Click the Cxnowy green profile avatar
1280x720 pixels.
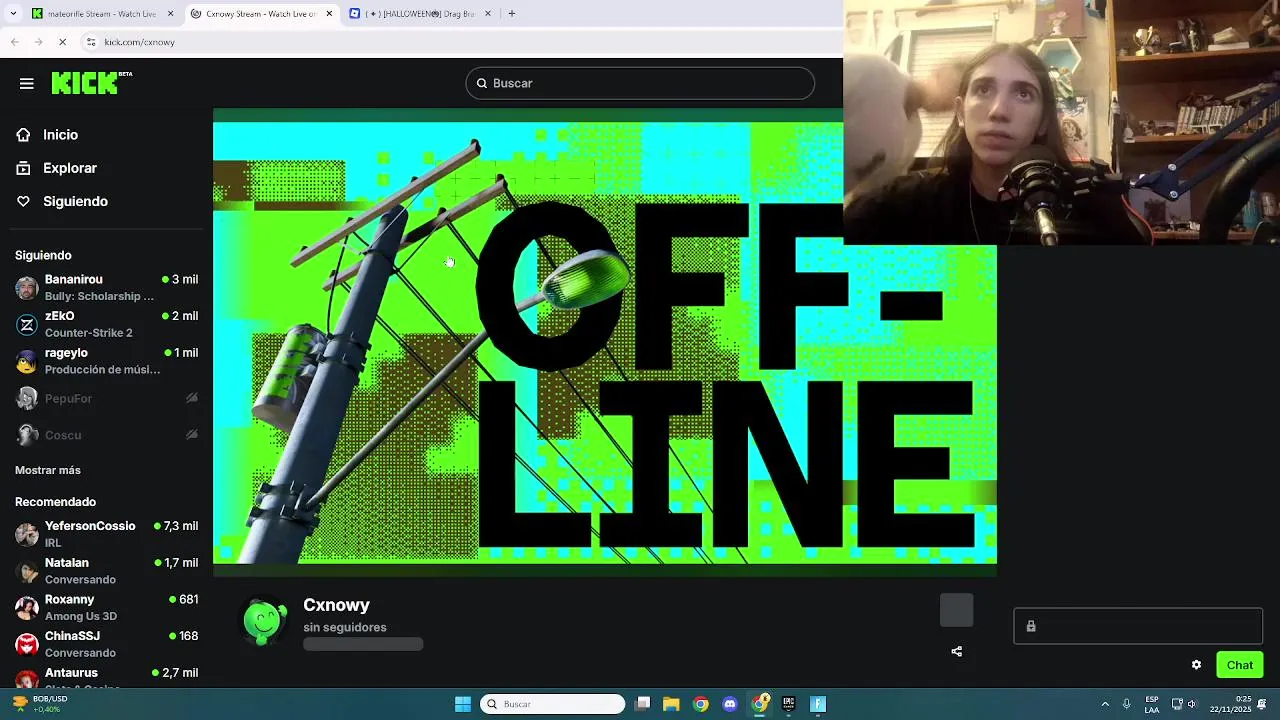pos(265,621)
